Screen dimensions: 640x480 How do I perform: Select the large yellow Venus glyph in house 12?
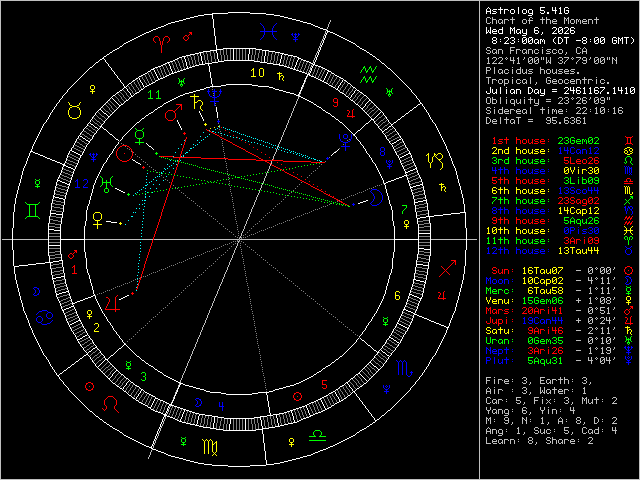pos(98,220)
